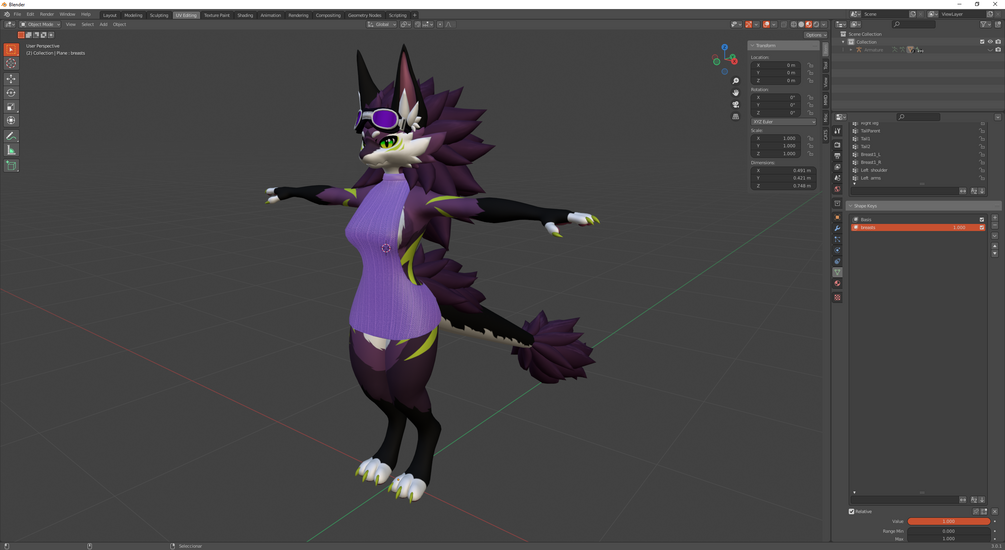Open the Particles properties tab
The width and height of the screenshot is (1005, 550).
(x=837, y=239)
